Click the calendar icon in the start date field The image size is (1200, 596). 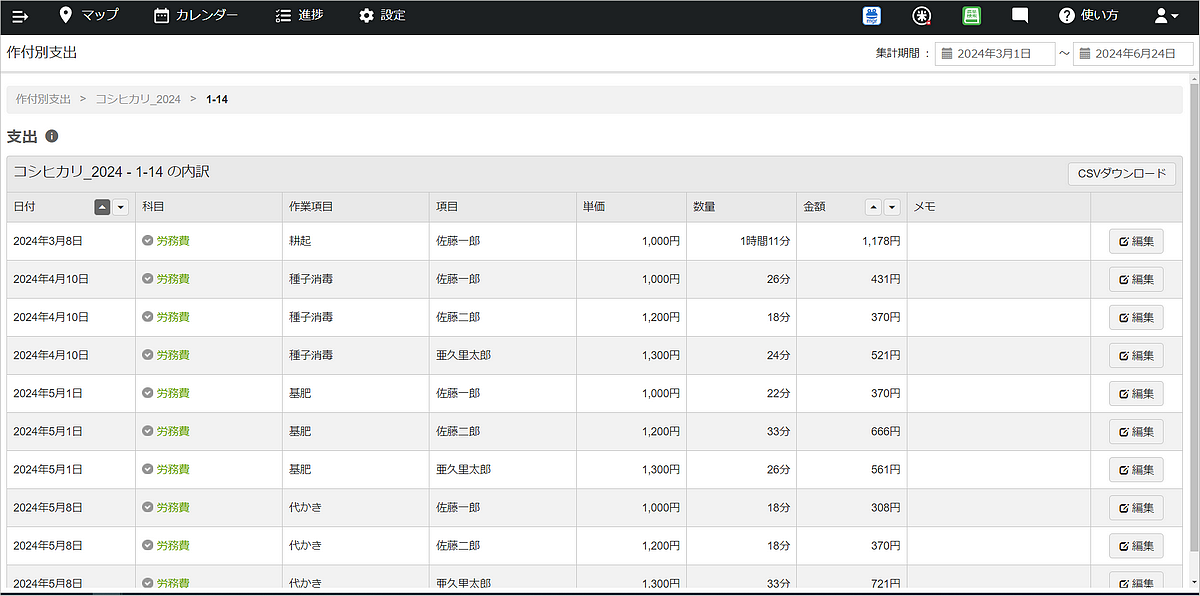[946, 54]
